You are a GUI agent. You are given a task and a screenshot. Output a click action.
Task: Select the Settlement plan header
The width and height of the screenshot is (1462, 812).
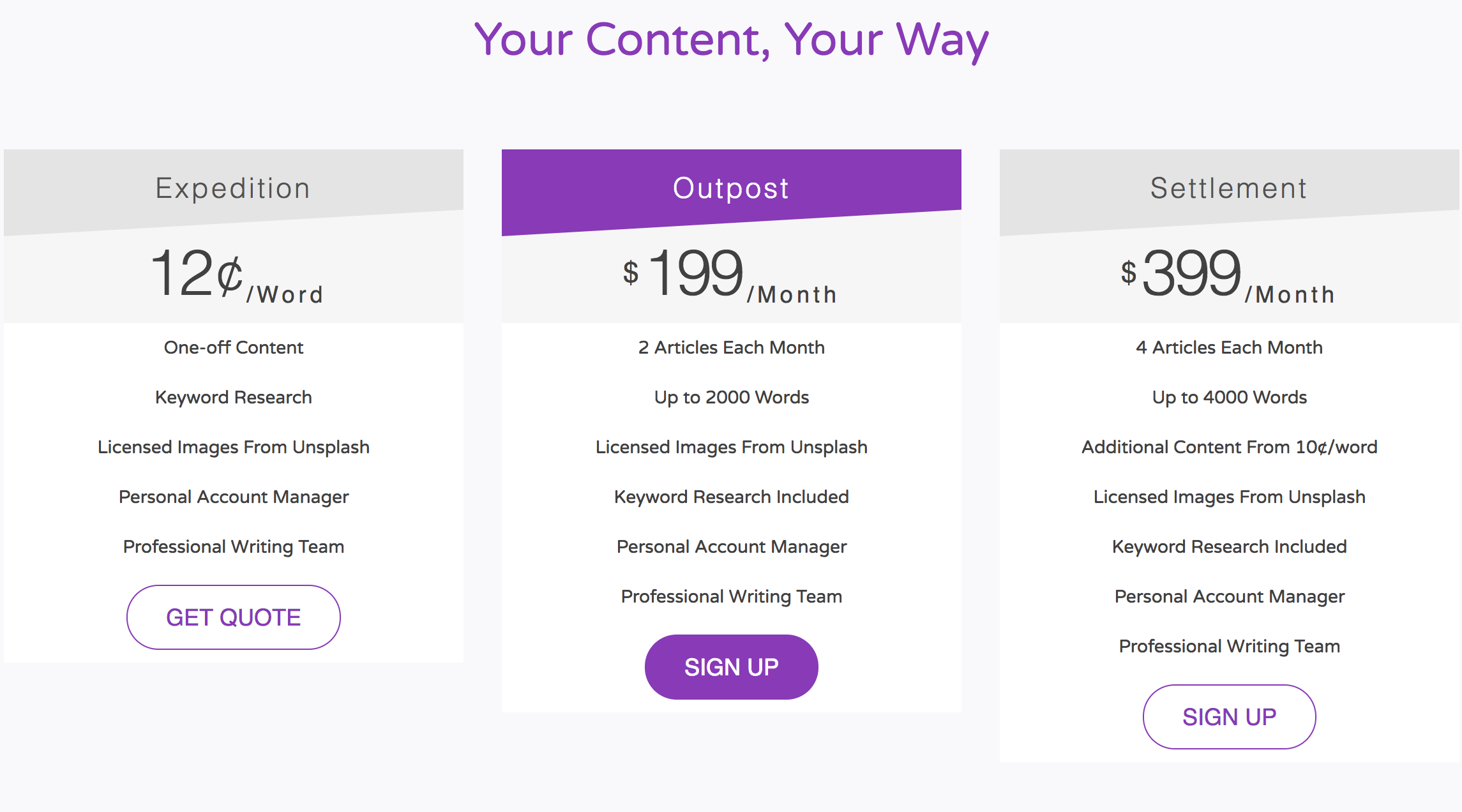click(1229, 188)
